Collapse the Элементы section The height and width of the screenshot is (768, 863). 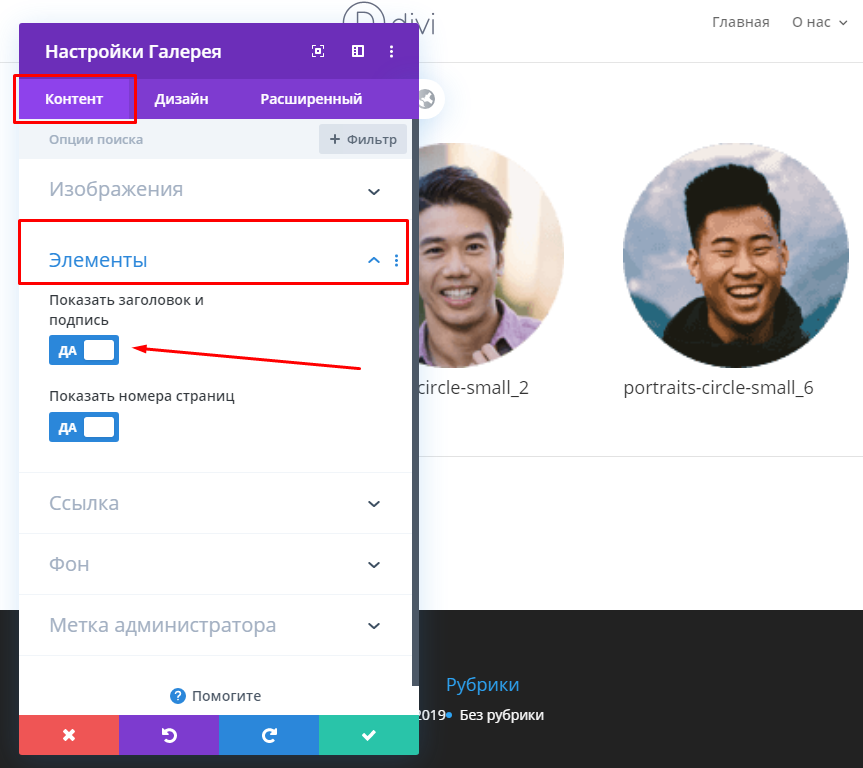(373, 261)
